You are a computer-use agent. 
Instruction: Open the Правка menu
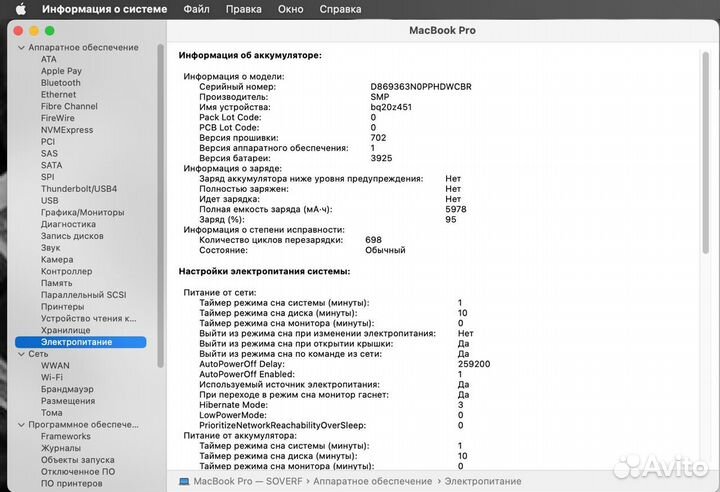point(244,9)
